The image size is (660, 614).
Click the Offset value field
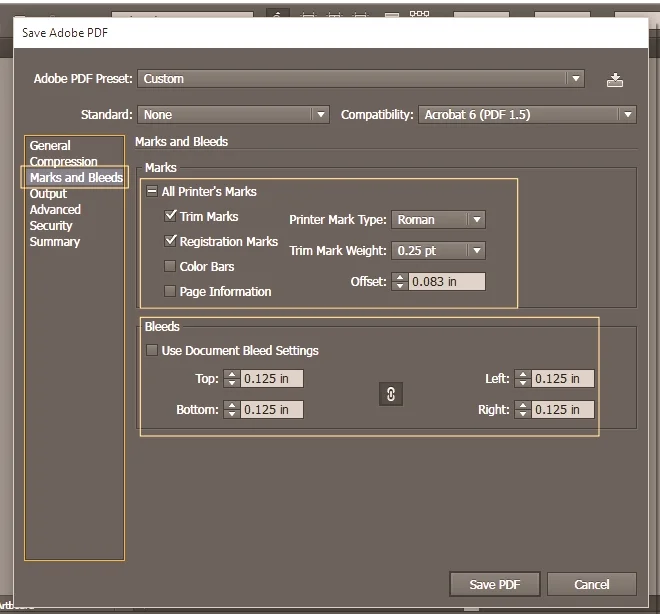click(447, 282)
